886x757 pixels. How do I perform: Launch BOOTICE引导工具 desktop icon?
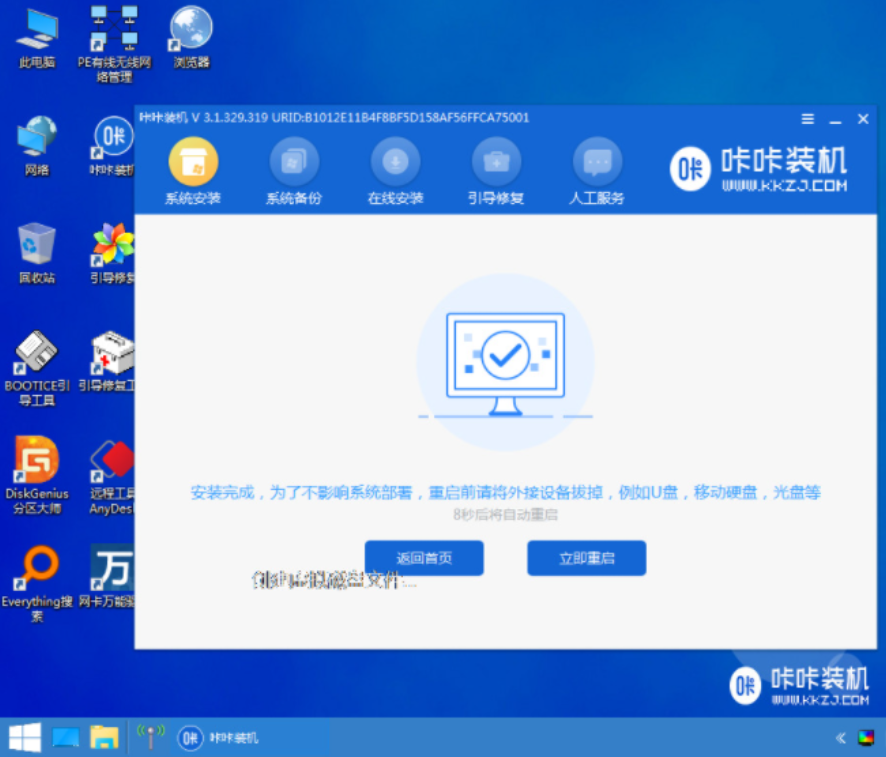[37, 369]
